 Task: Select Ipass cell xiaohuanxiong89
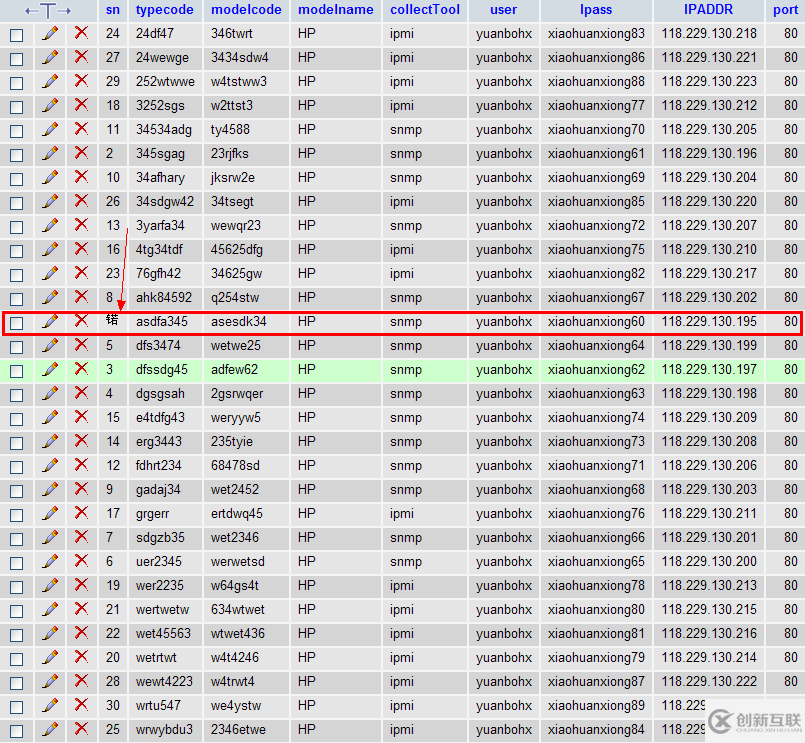click(x=596, y=706)
